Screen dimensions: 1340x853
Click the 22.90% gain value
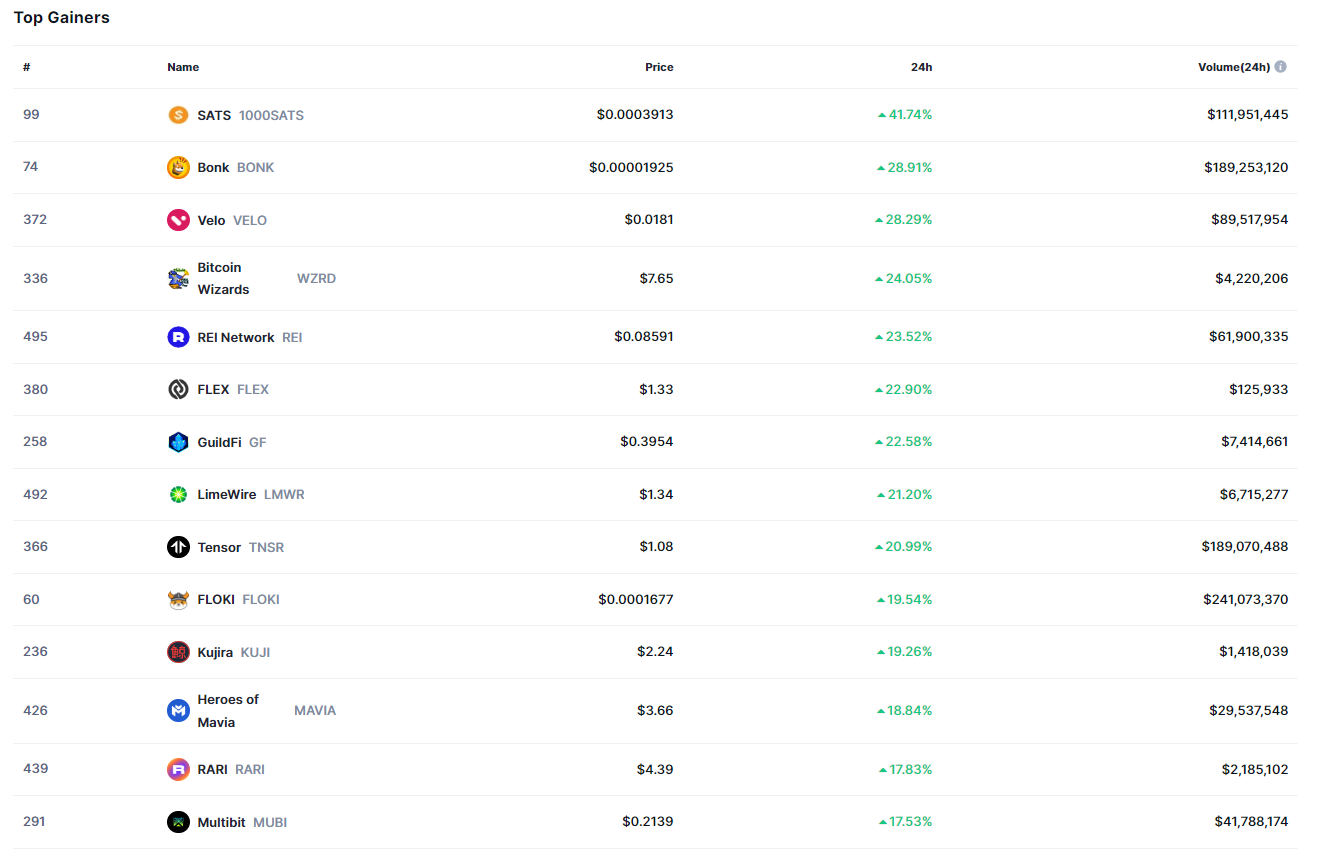pyautogui.click(x=903, y=389)
